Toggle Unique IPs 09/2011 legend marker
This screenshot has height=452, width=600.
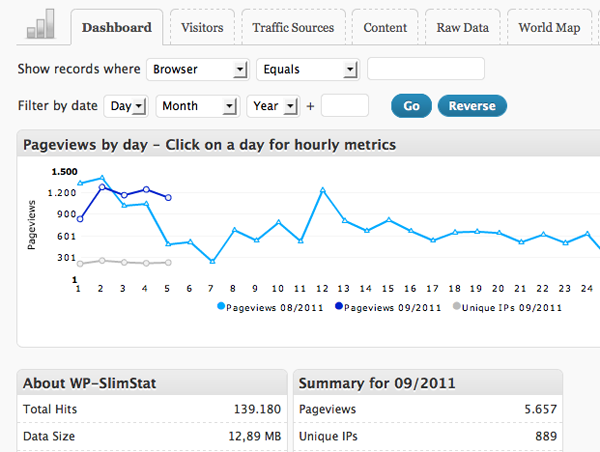(x=458, y=307)
